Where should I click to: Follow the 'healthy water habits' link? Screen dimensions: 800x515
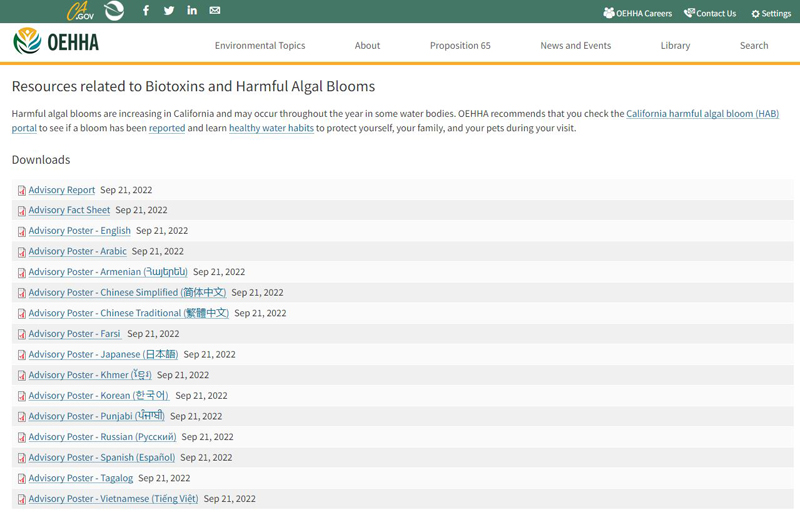click(271, 128)
